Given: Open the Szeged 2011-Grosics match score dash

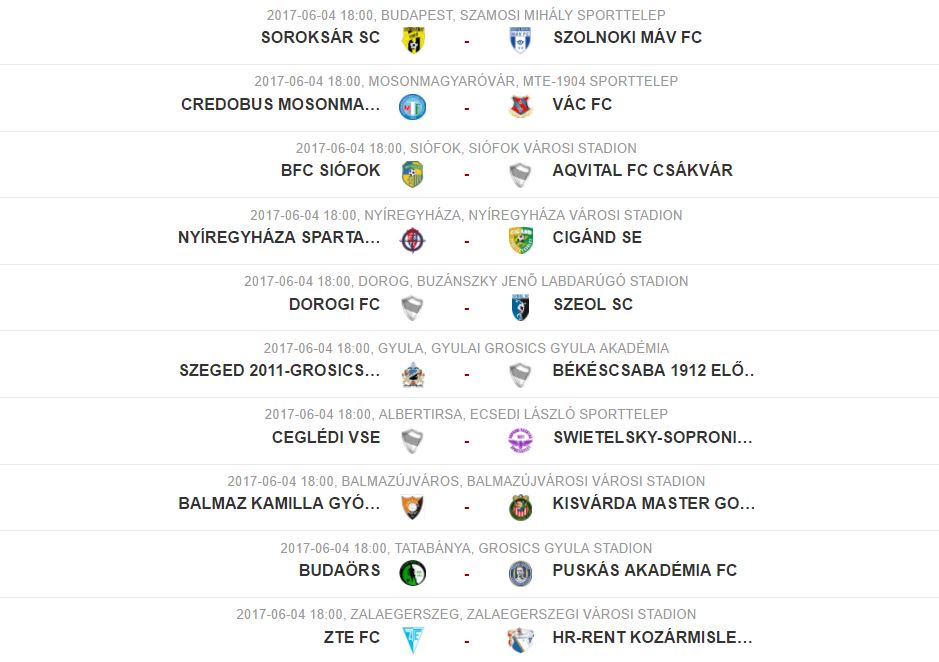Looking at the screenshot, I should pos(467,375).
